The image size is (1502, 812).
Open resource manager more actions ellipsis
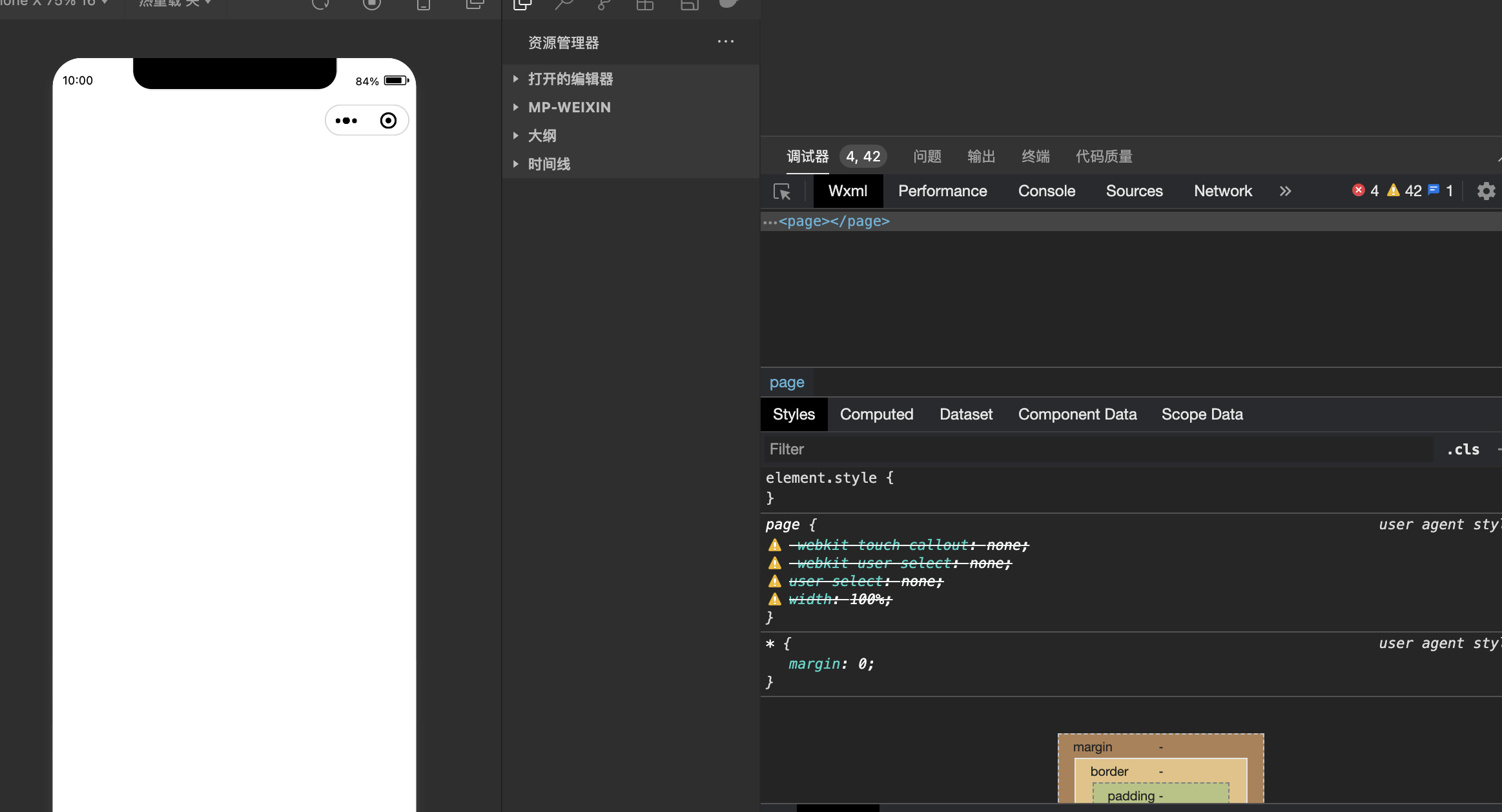tap(726, 42)
